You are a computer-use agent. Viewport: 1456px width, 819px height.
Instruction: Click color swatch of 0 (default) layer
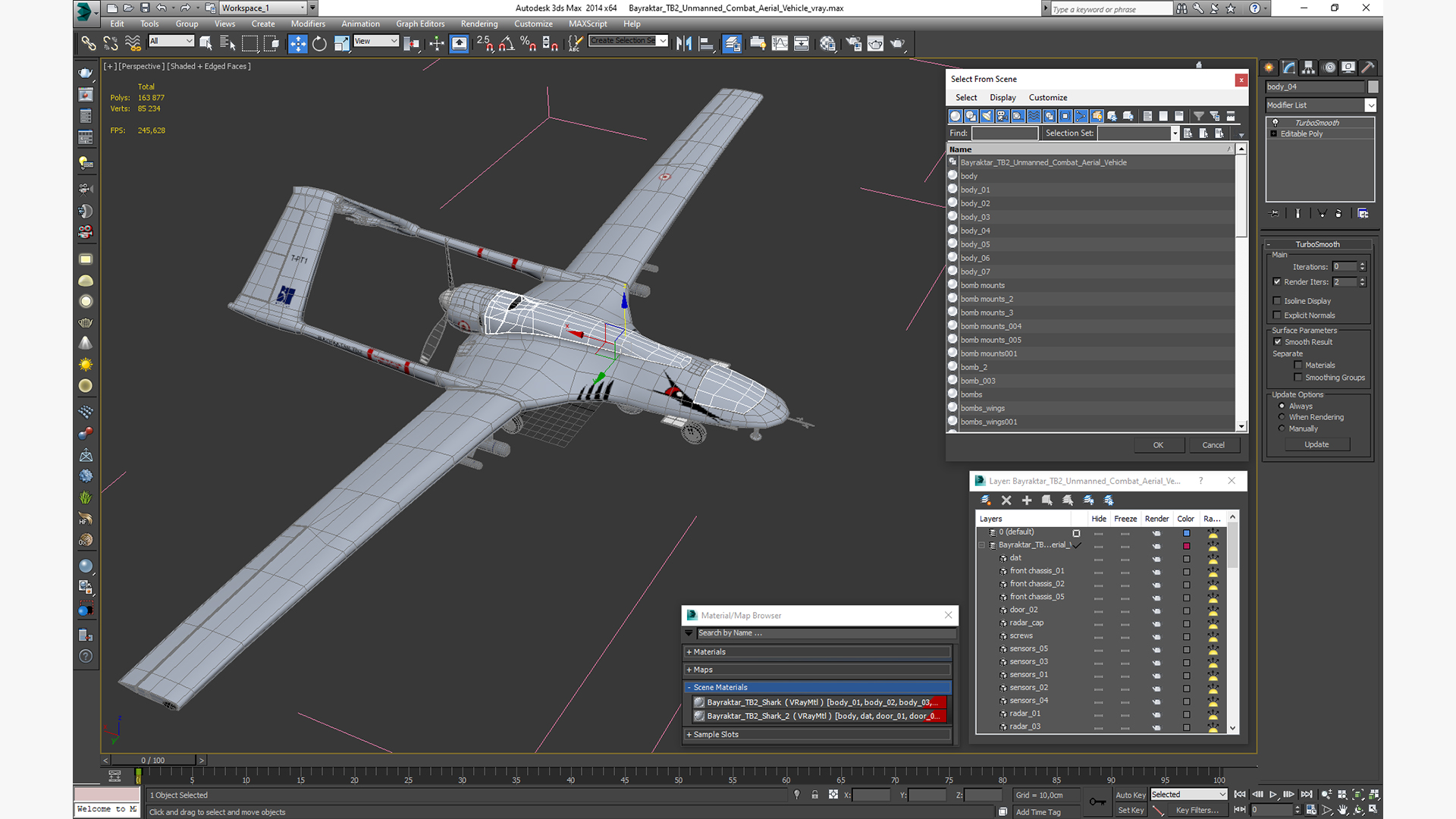tap(1187, 533)
